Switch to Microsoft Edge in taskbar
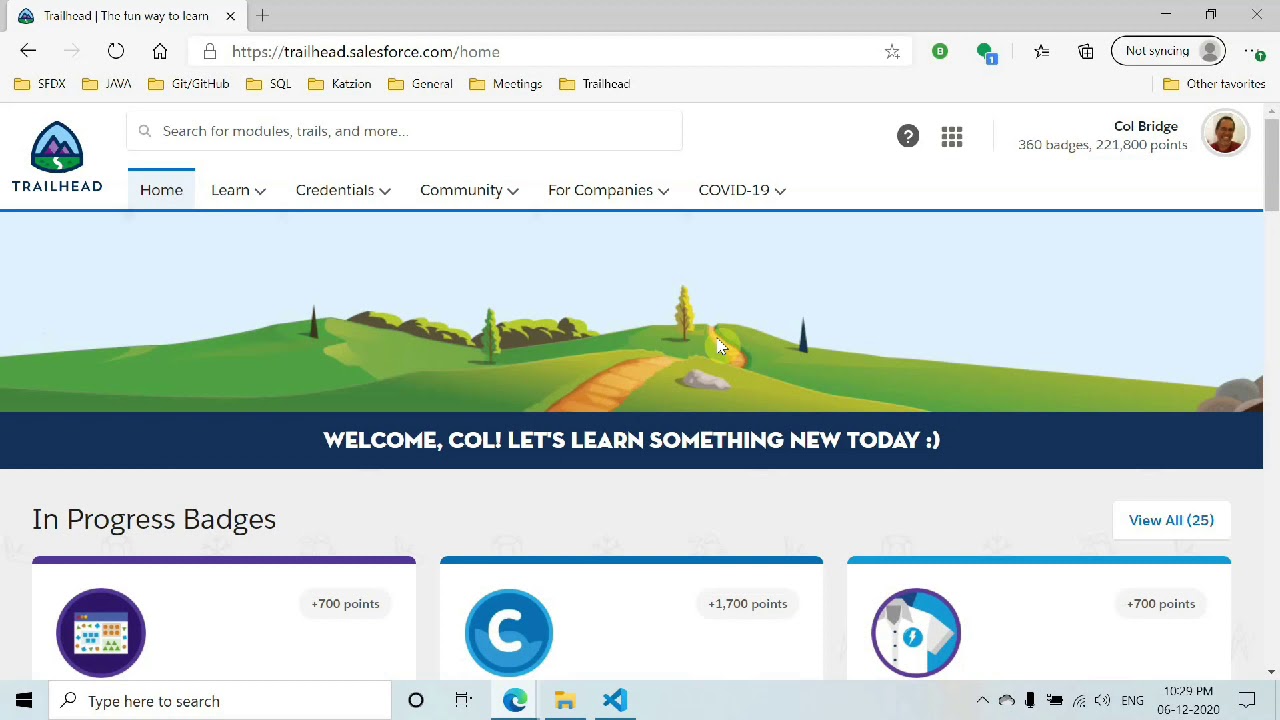1280x720 pixels. [x=515, y=701]
